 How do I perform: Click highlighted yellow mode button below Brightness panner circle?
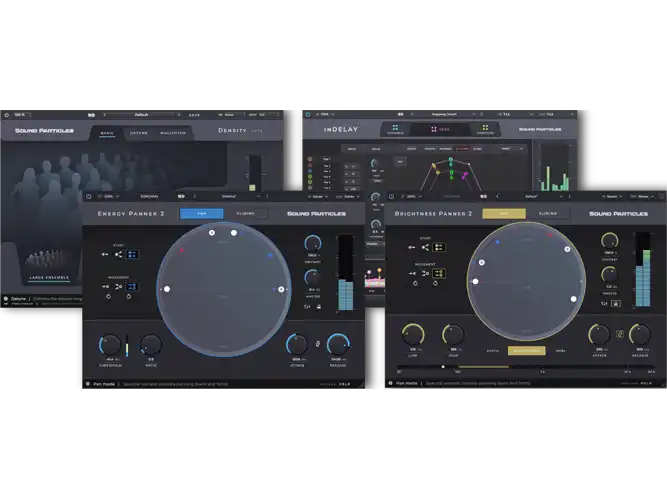[x=527, y=351]
